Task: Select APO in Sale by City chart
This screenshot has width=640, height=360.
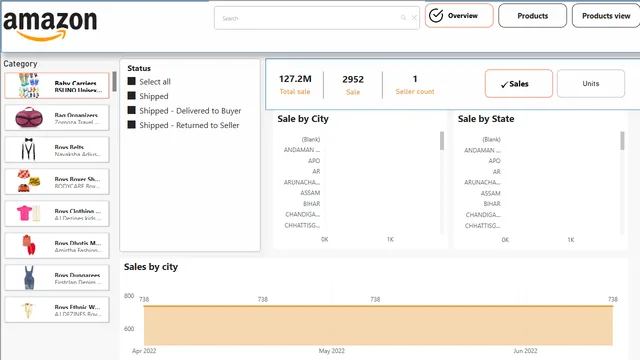Action: point(314,161)
